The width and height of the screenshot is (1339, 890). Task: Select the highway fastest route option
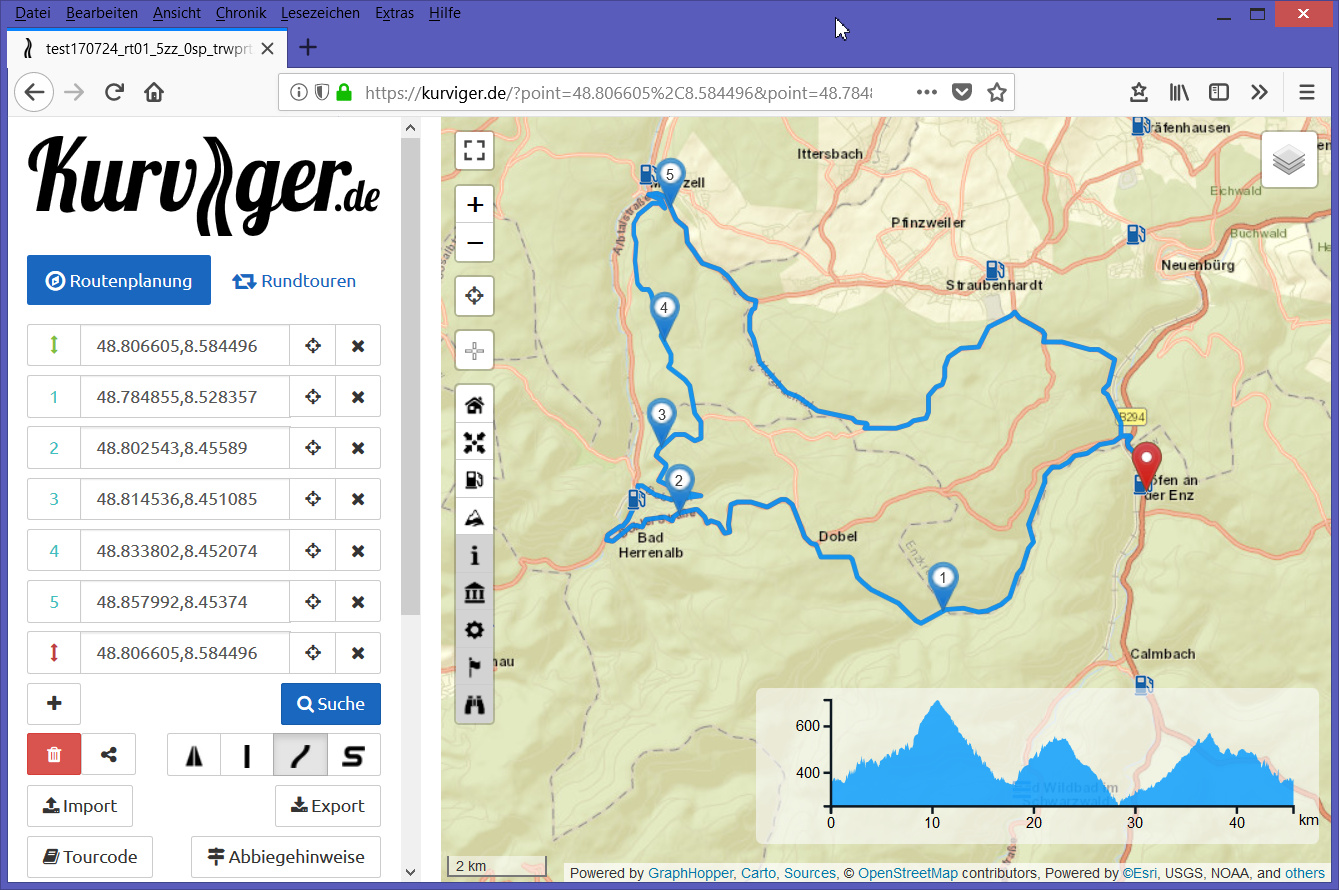(194, 755)
